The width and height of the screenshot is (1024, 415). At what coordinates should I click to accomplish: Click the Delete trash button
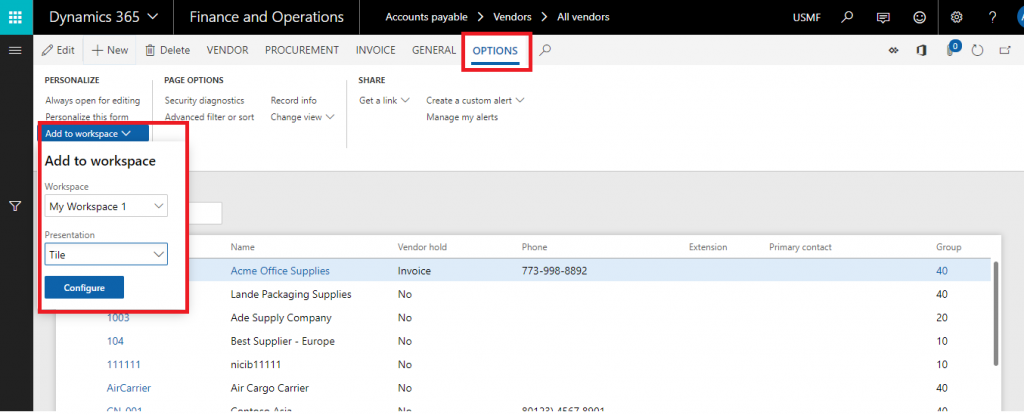pyautogui.click(x=167, y=50)
